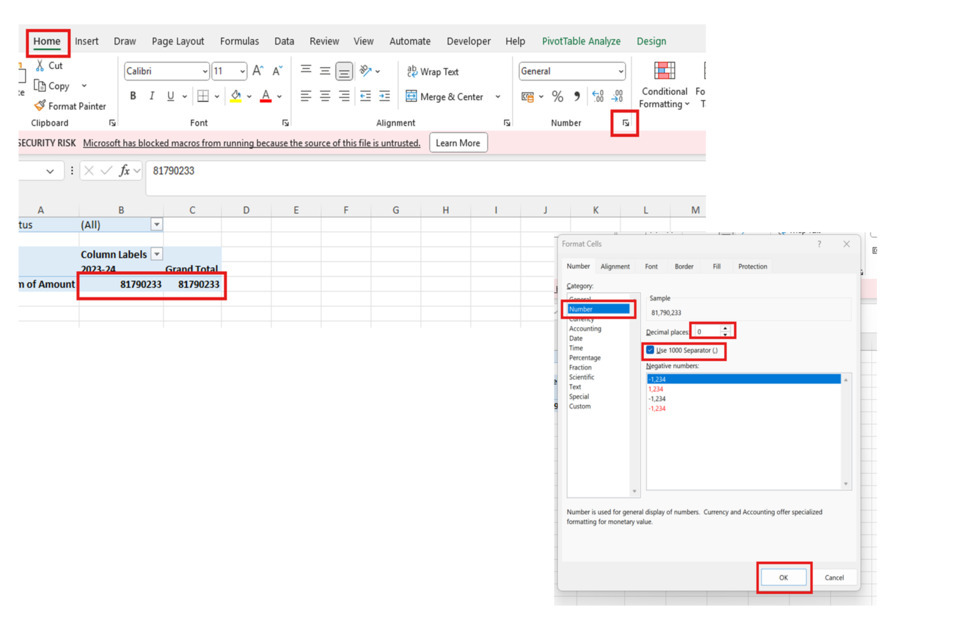Image resolution: width=960 pixels, height=640 pixels.
Task: Expand the General number format dropdown
Action: (x=620, y=72)
